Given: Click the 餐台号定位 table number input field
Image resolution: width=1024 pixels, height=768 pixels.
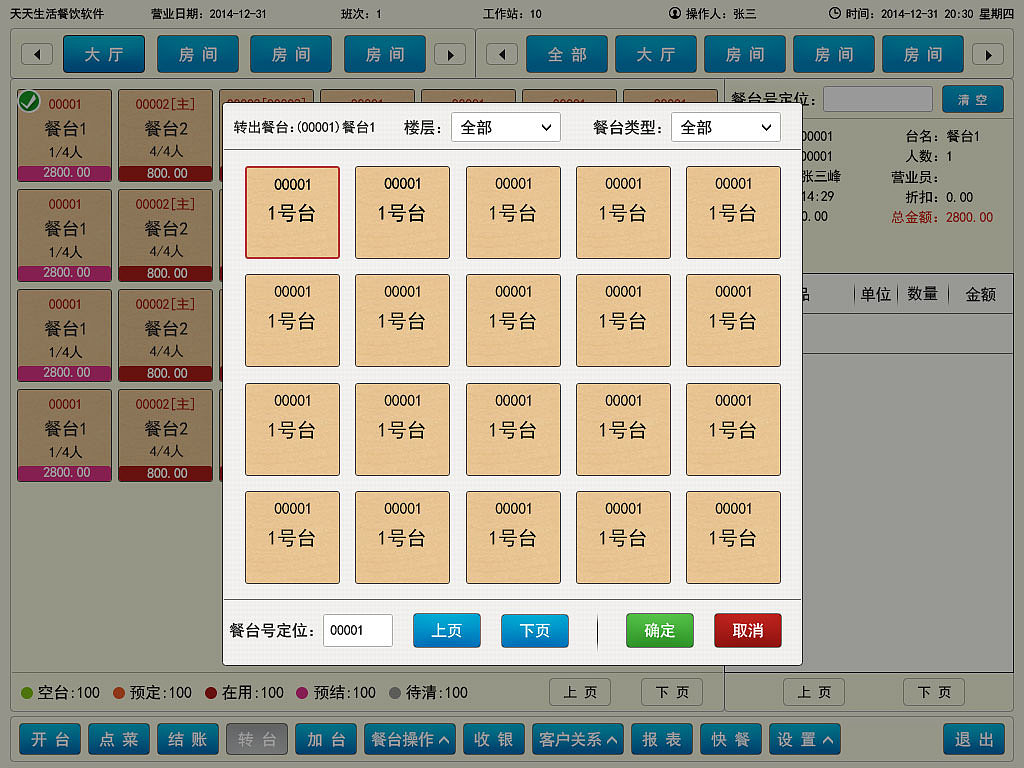Looking at the screenshot, I should coord(357,630).
